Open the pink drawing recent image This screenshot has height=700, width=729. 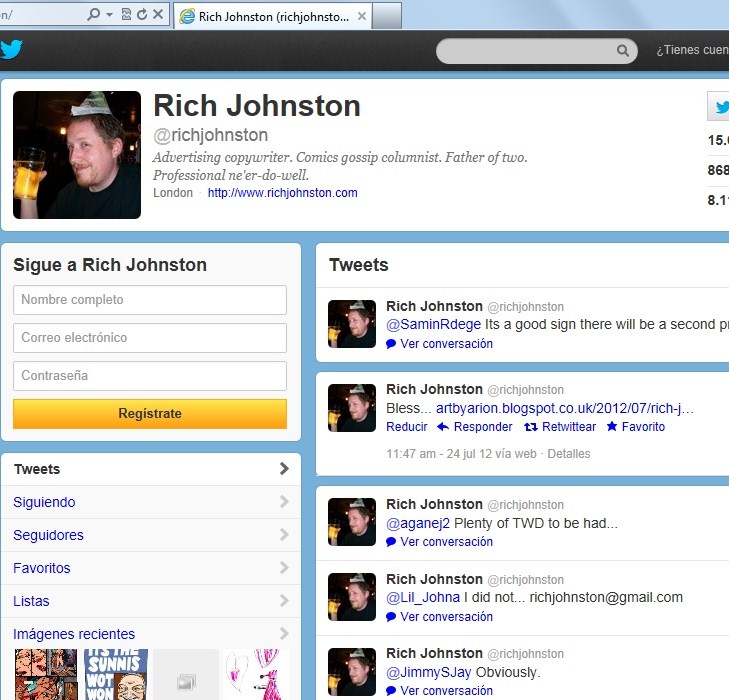(256, 674)
